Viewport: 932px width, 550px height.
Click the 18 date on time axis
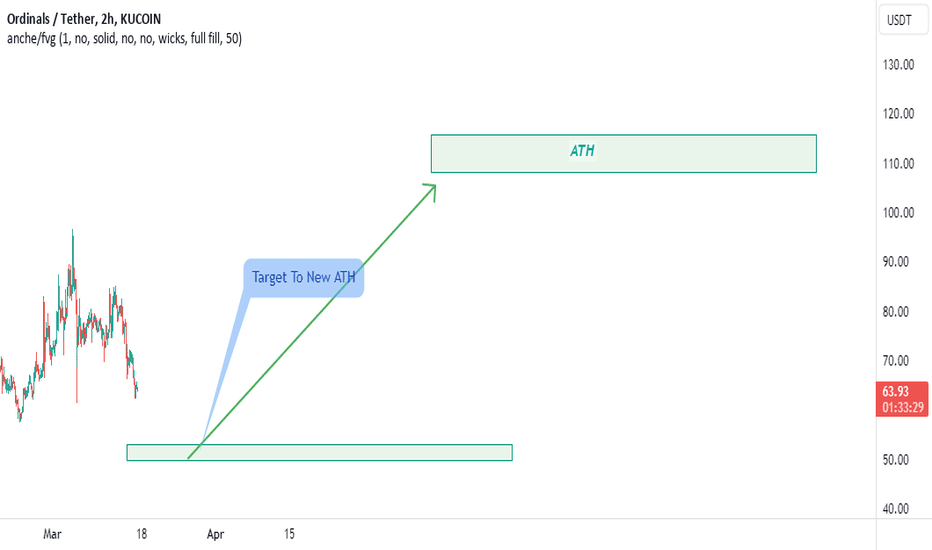click(x=141, y=534)
